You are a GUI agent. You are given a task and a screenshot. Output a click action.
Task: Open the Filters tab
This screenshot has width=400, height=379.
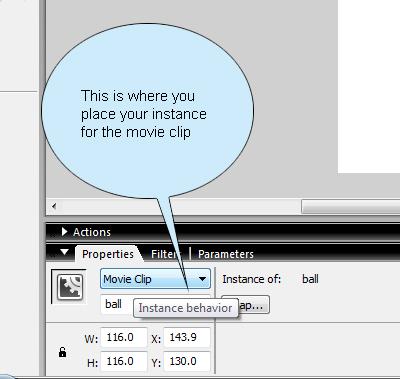click(165, 254)
